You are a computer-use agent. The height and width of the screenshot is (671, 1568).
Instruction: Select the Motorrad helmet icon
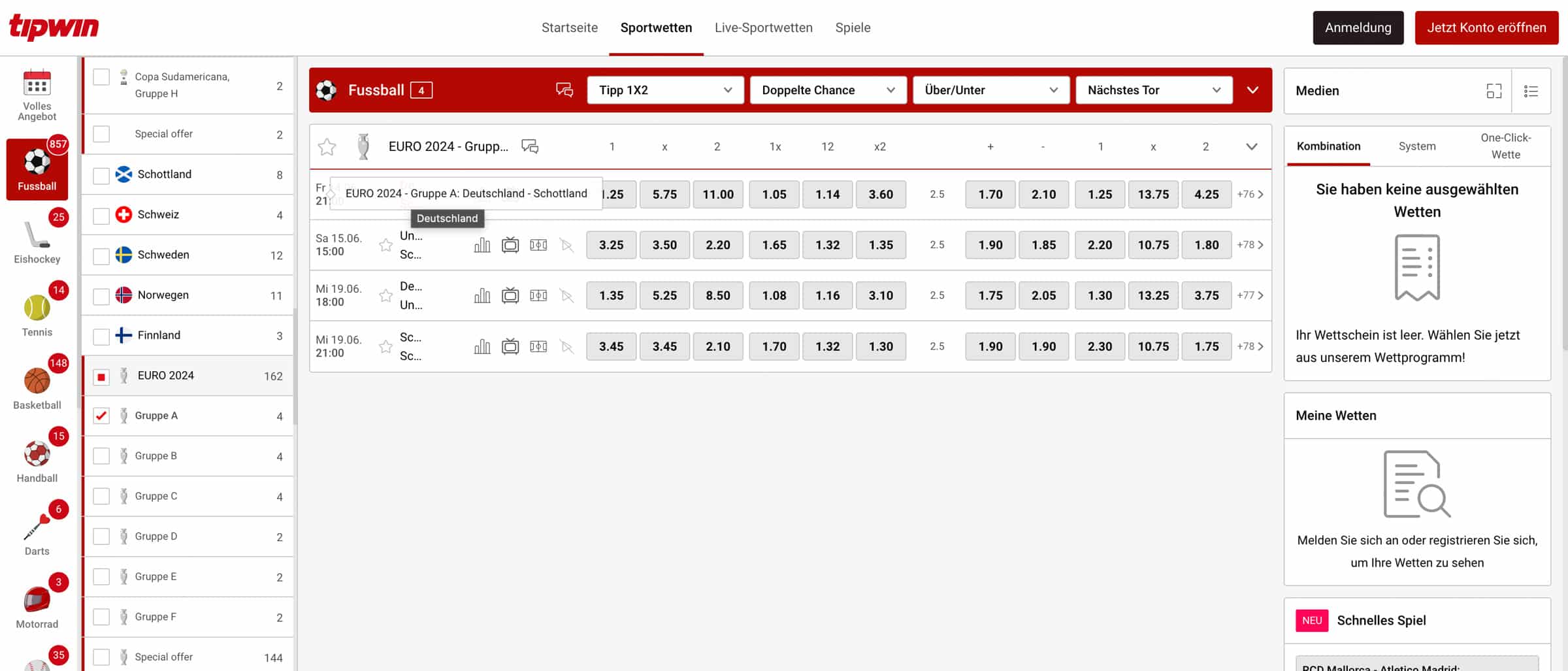(37, 600)
